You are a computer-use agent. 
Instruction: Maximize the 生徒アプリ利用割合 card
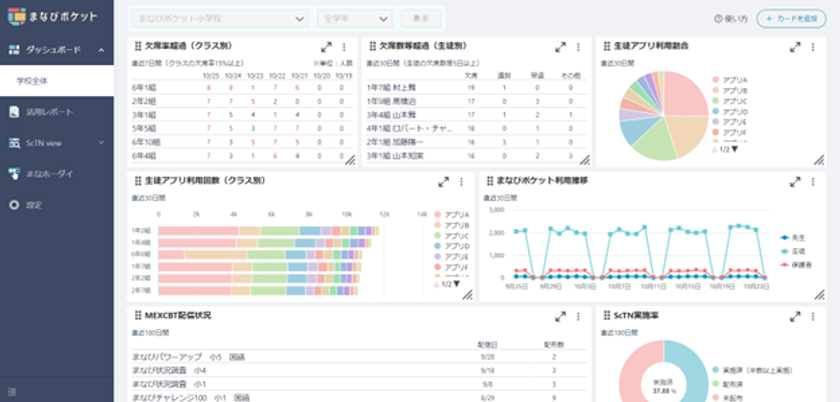pyautogui.click(x=795, y=47)
